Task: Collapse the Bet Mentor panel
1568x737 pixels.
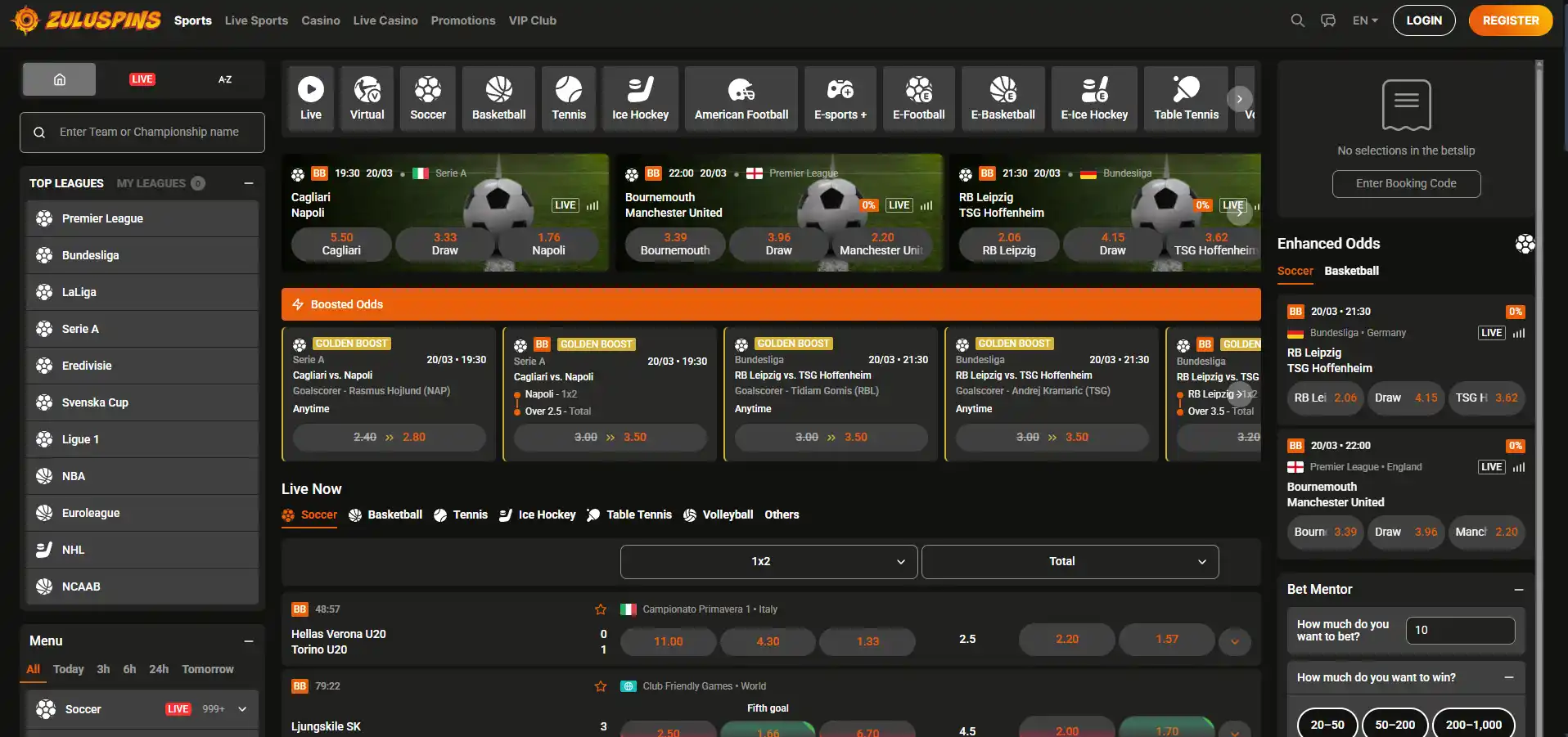Action: (x=1519, y=590)
